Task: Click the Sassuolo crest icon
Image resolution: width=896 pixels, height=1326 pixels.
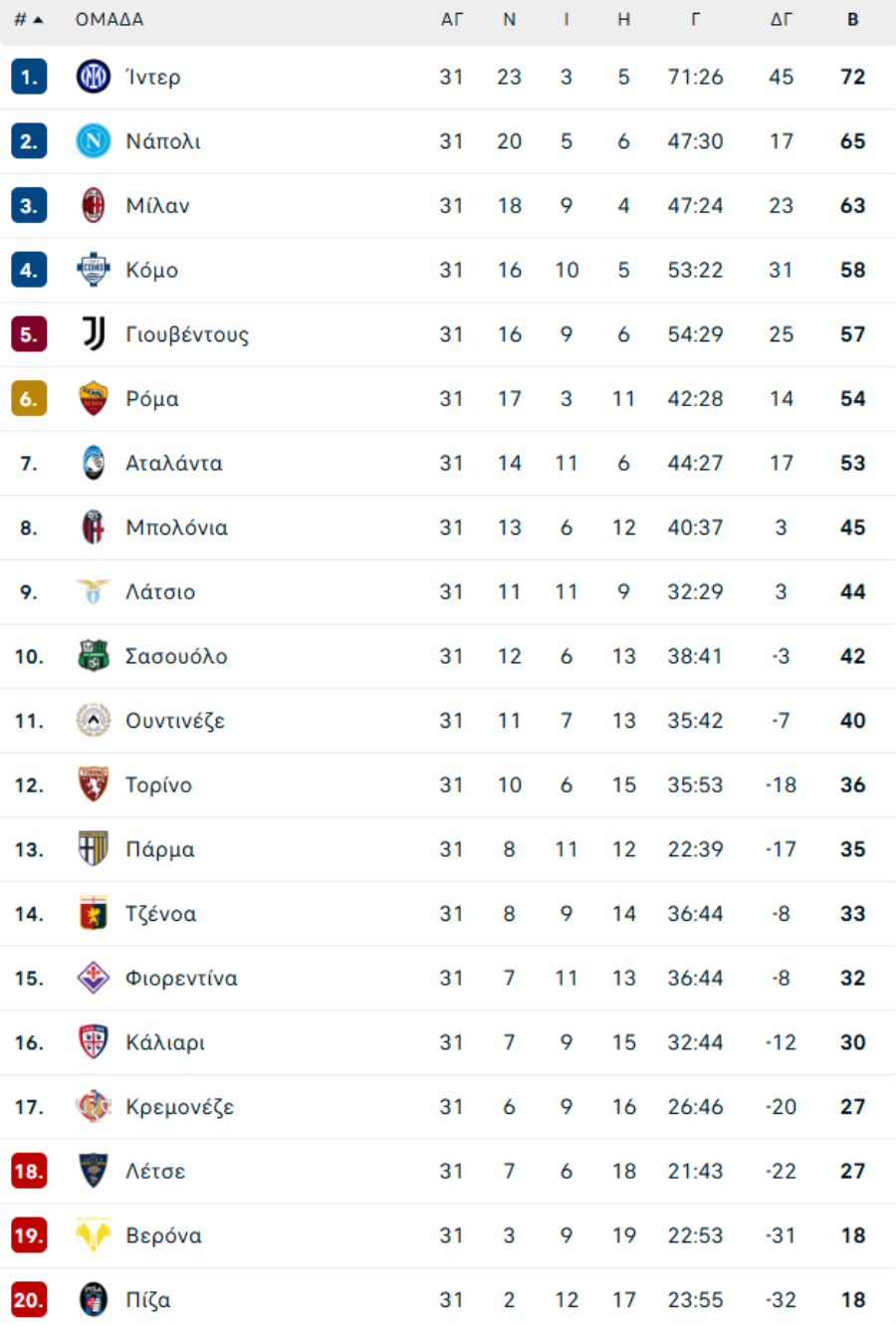Action: click(94, 656)
